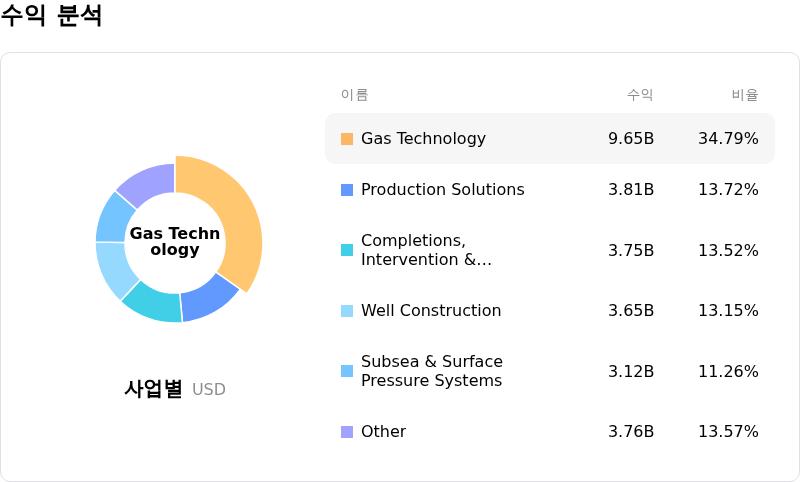
Task: Click the 이름 column header
Action: tap(354, 95)
